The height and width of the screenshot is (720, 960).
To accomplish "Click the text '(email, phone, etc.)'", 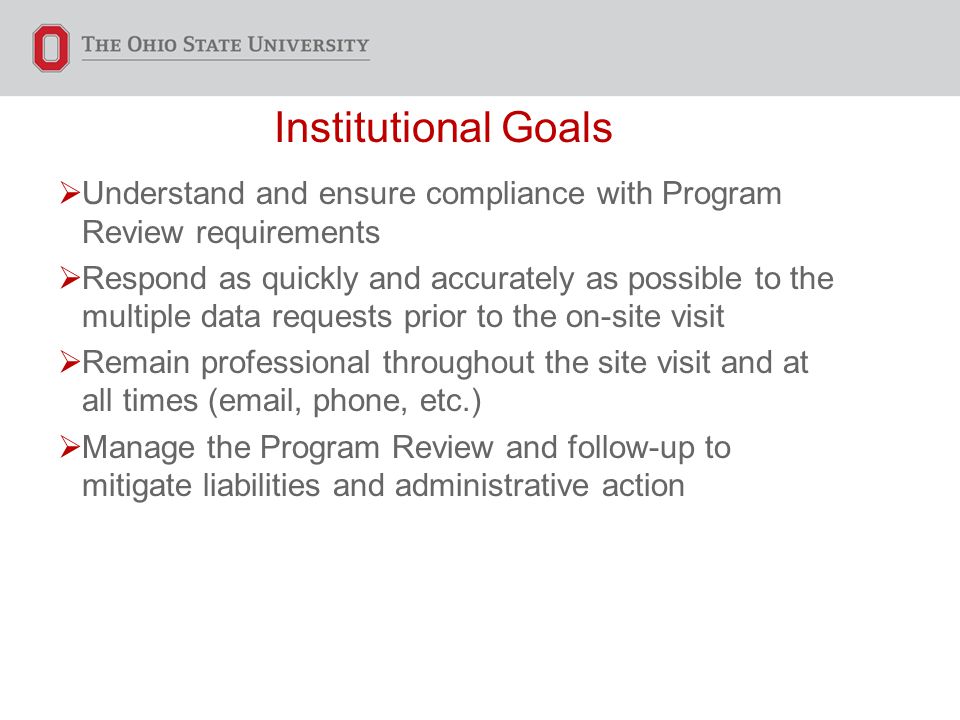I will (x=345, y=402).
